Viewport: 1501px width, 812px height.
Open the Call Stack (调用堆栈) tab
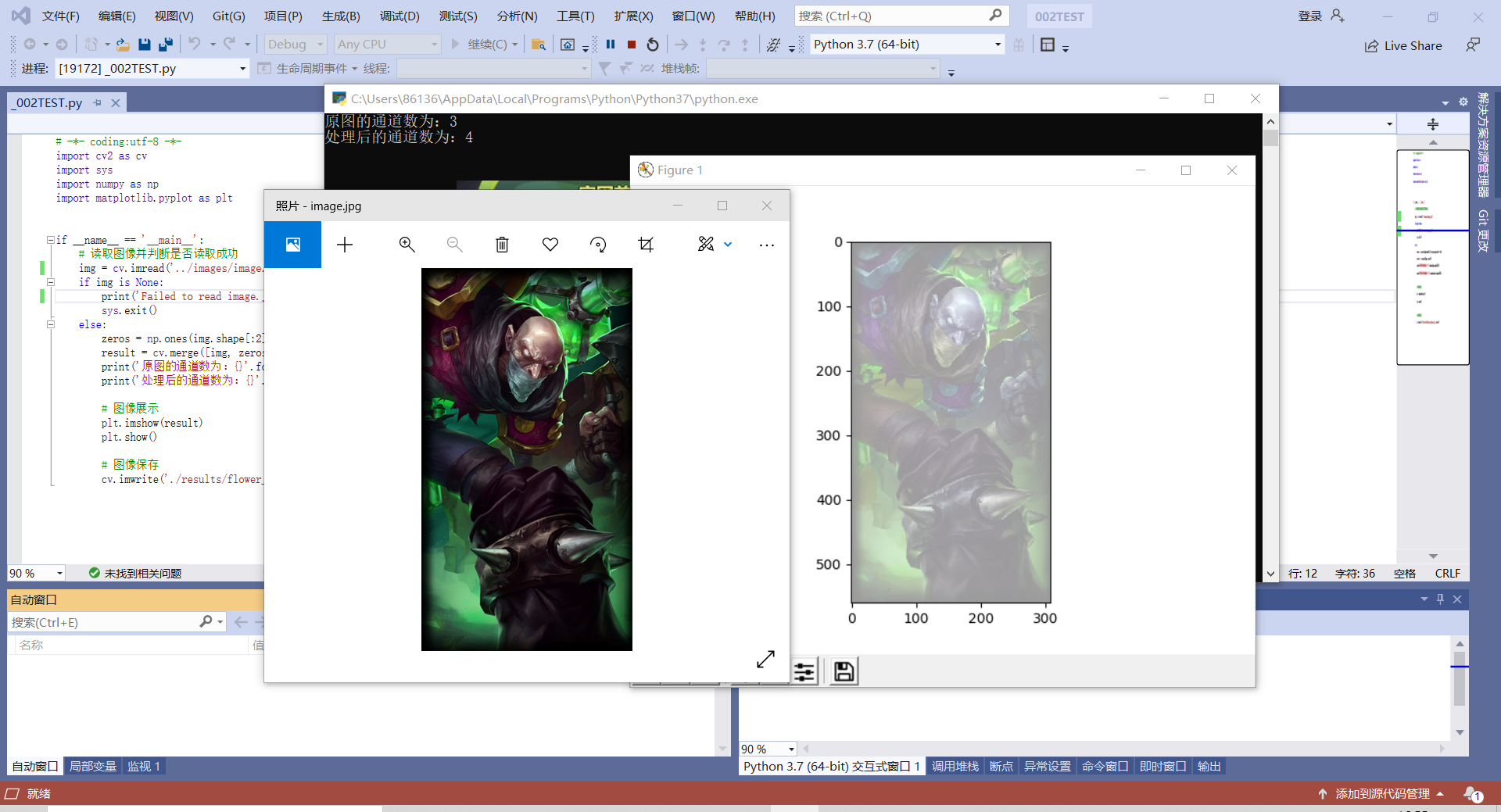[955, 767]
